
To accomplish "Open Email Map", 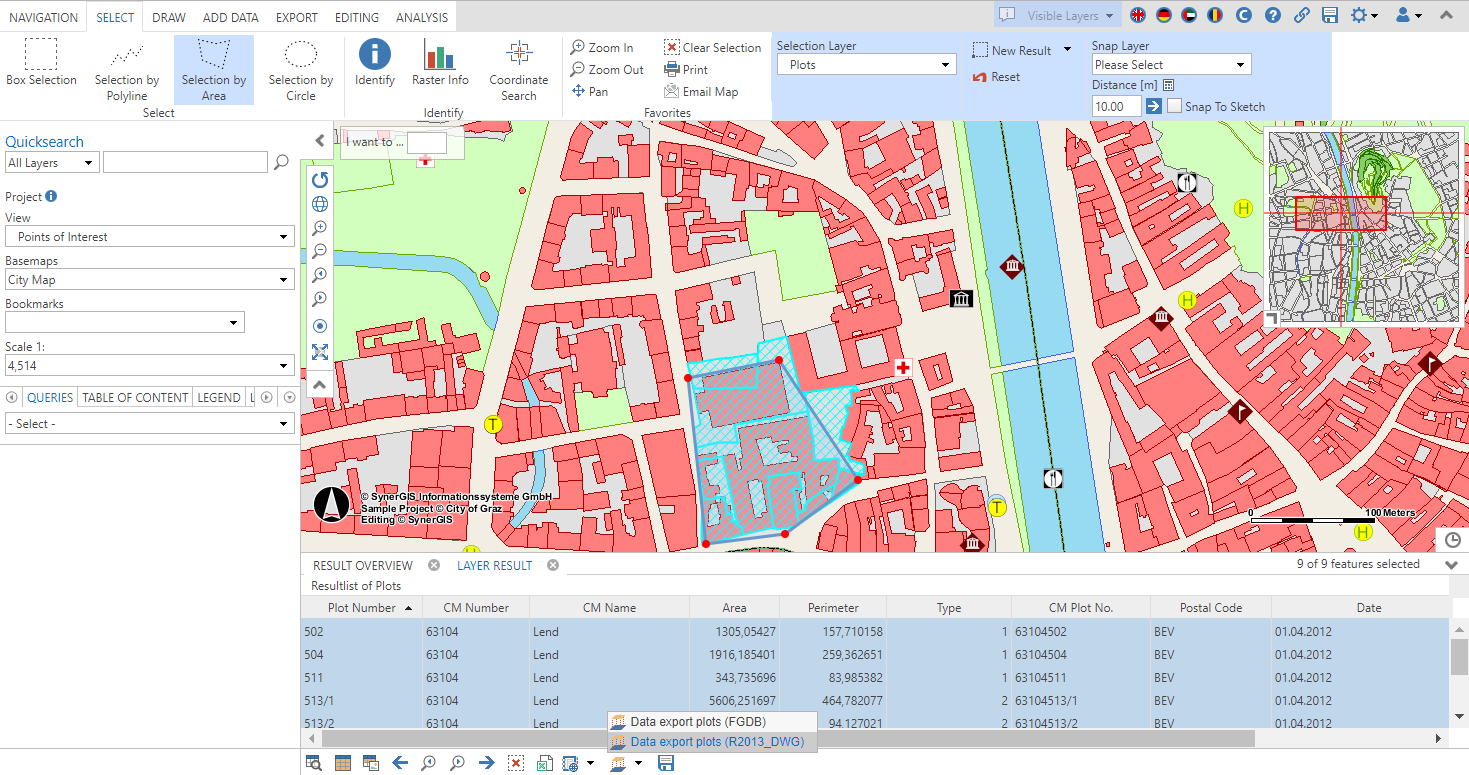I will [702, 91].
